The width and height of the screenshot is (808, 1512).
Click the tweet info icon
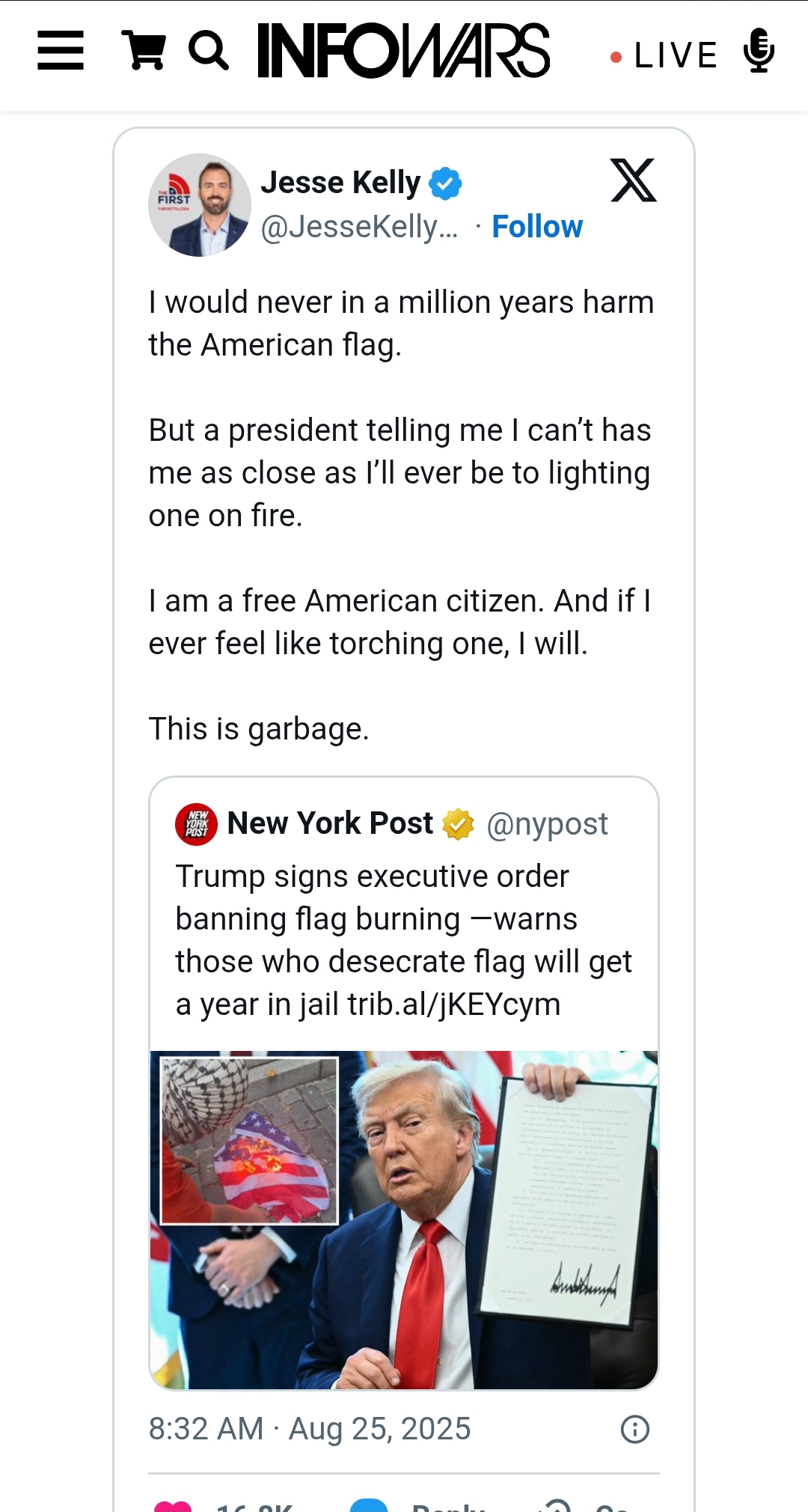pos(634,1430)
